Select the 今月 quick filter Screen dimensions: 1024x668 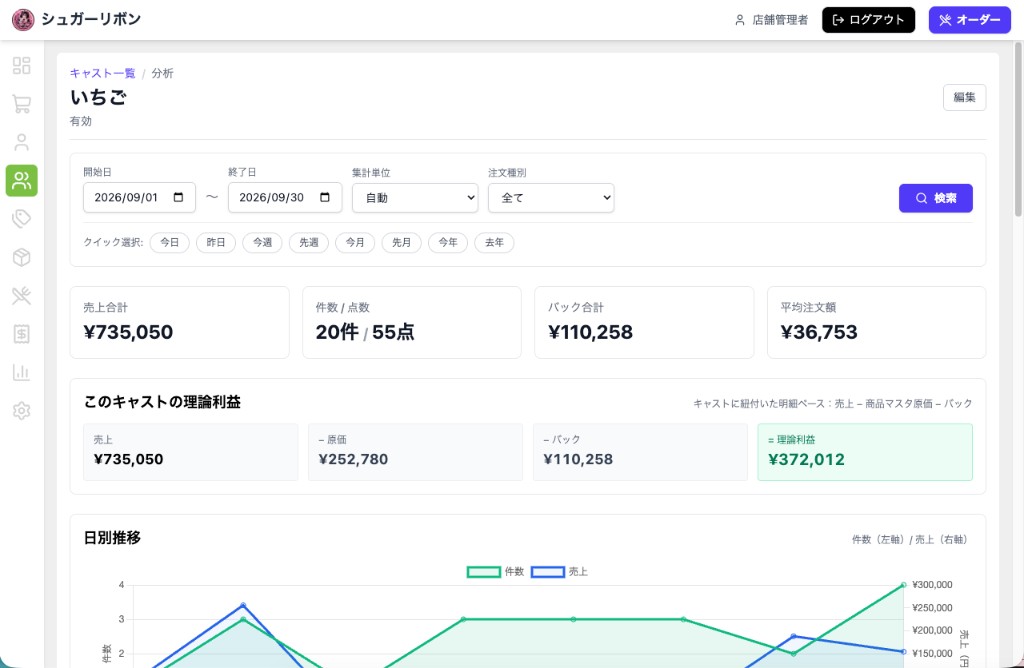(355, 242)
